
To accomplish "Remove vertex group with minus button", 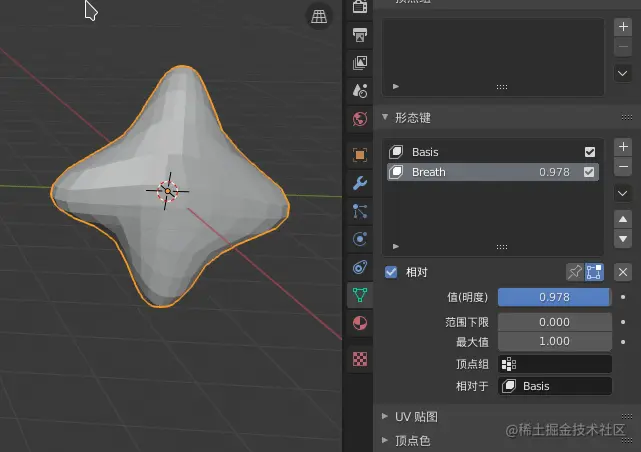I will tap(623, 47).
